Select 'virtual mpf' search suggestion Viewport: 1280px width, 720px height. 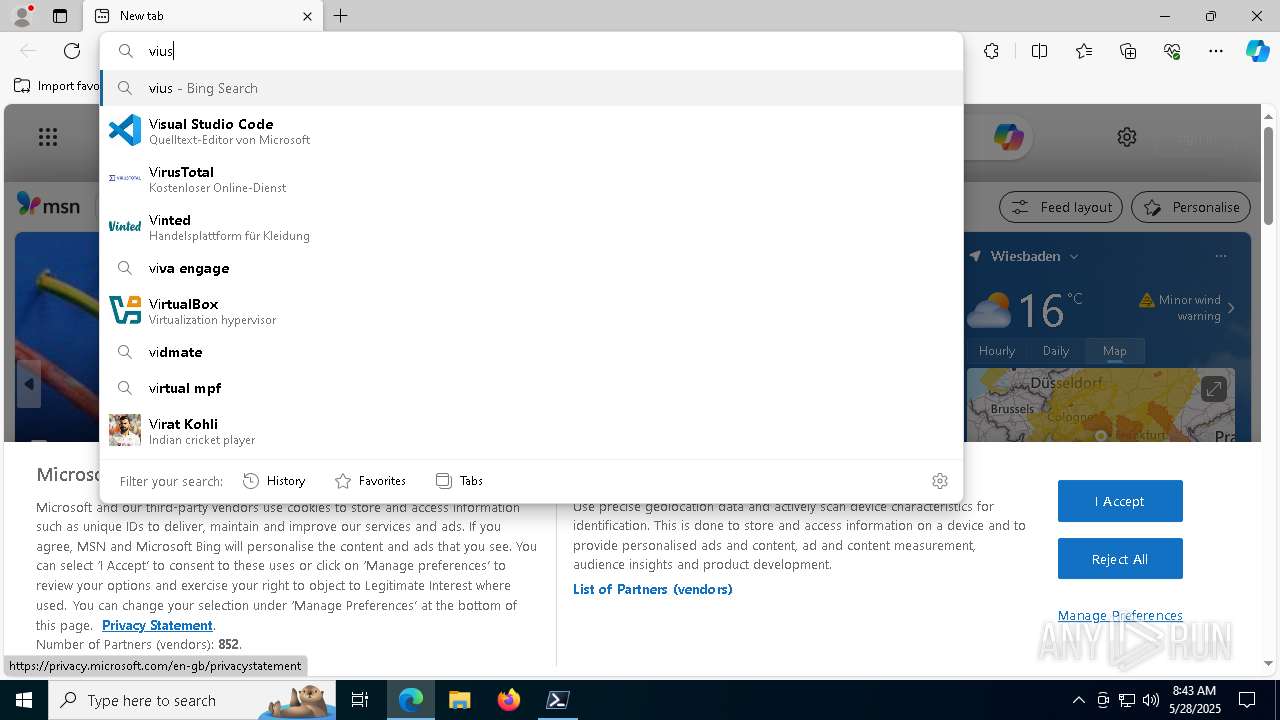tap(531, 388)
